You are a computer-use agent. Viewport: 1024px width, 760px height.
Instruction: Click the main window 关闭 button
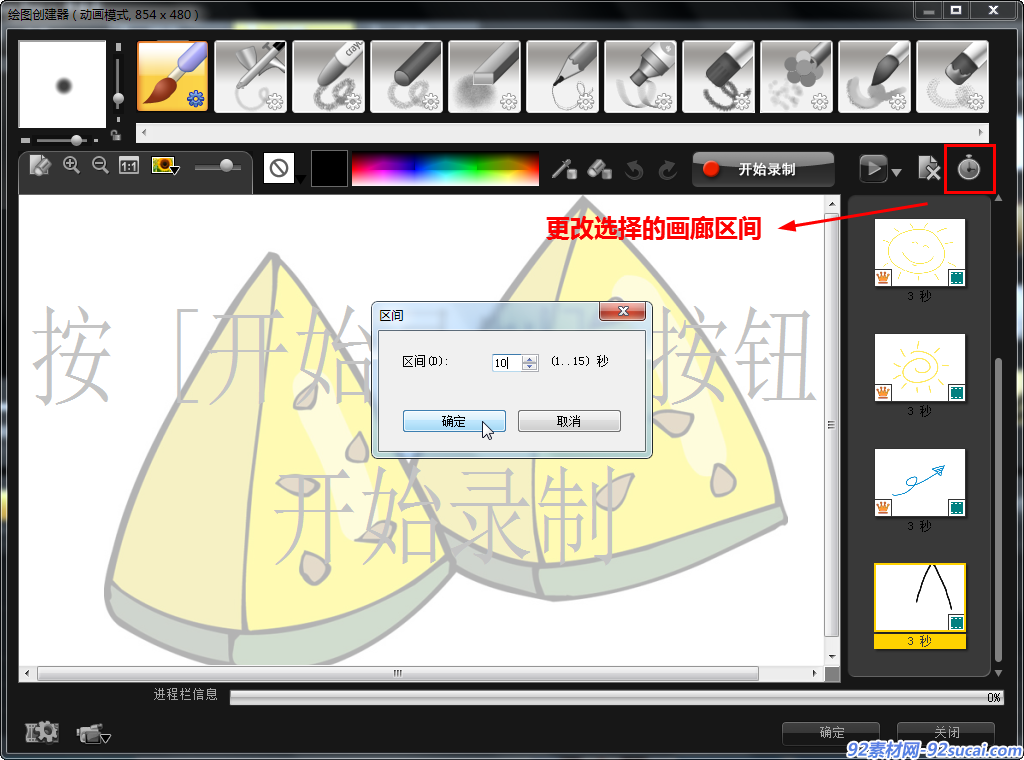(x=946, y=733)
